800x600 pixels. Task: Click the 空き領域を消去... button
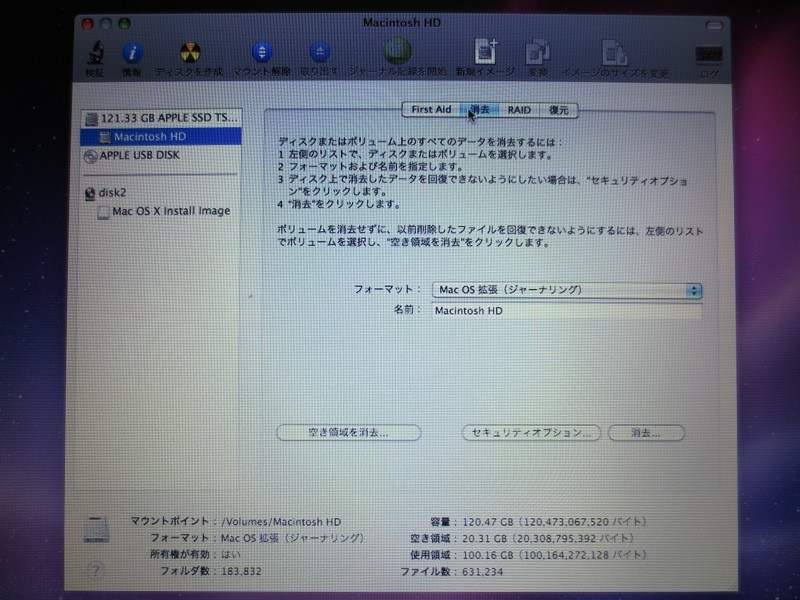(x=348, y=433)
